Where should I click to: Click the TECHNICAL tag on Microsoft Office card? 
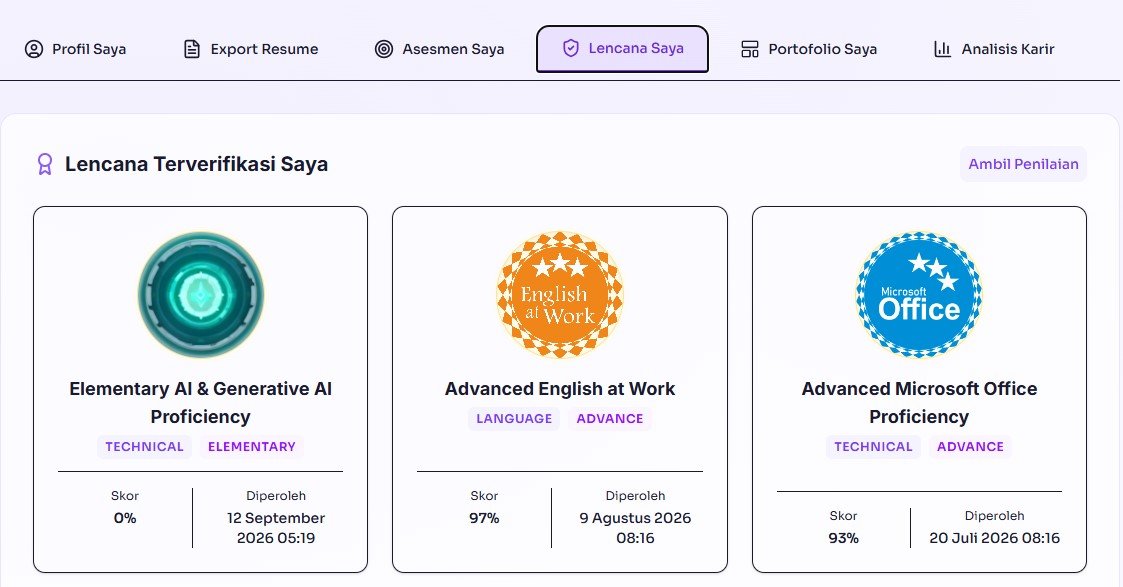coord(873,447)
